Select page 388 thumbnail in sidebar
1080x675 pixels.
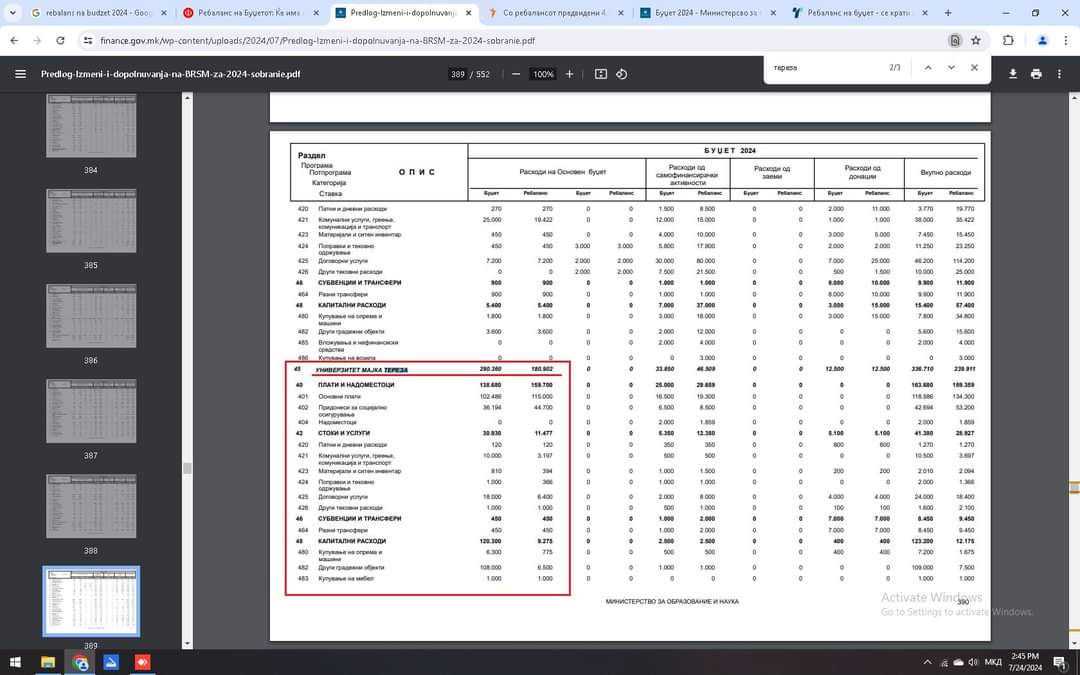[91, 506]
